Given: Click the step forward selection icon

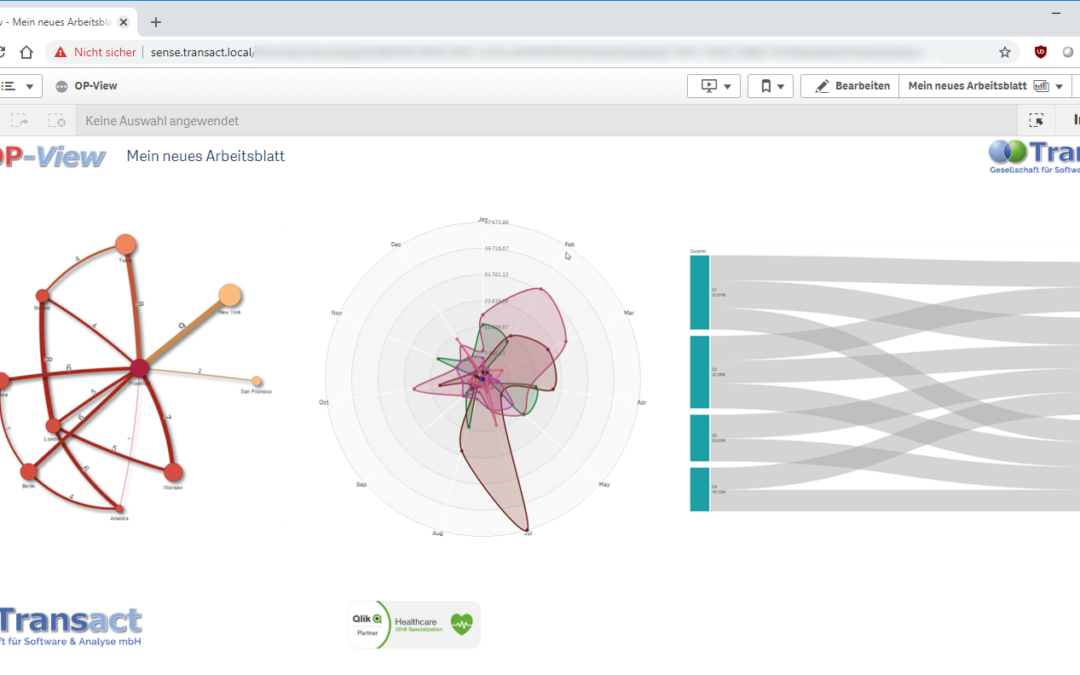Looking at the screenshot, I should pos(19,121).
